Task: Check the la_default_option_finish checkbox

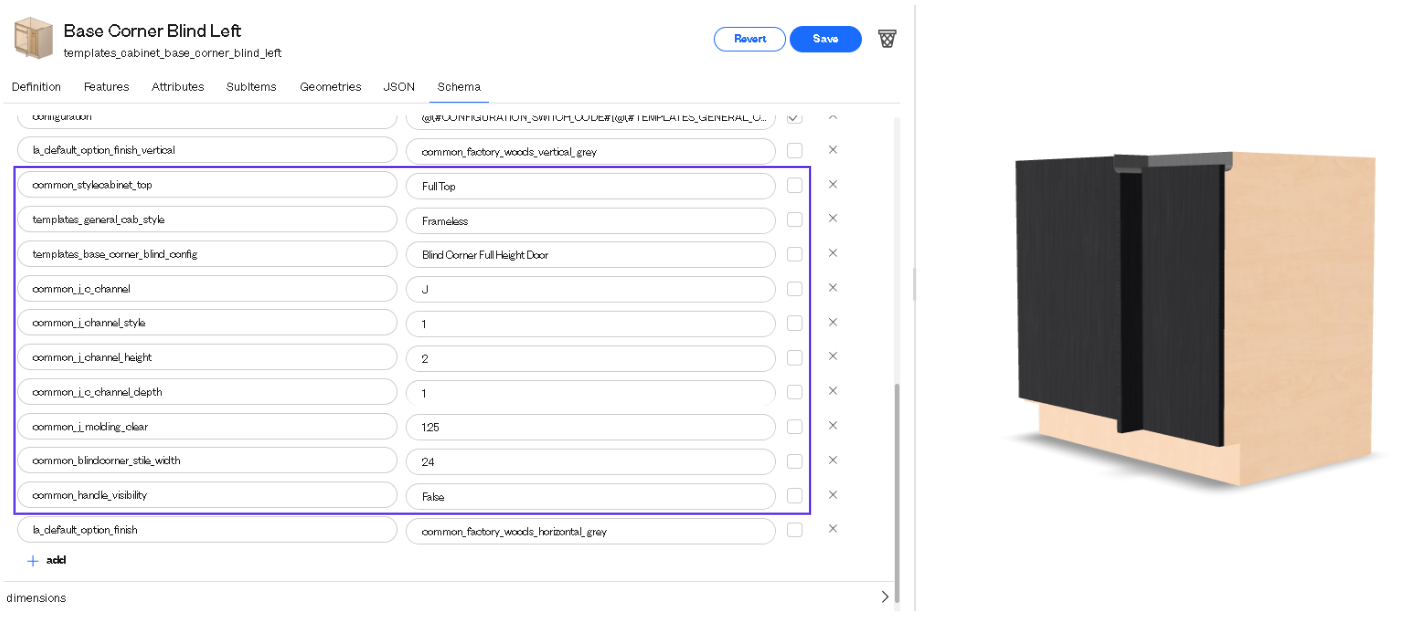Action: (794, 530)
